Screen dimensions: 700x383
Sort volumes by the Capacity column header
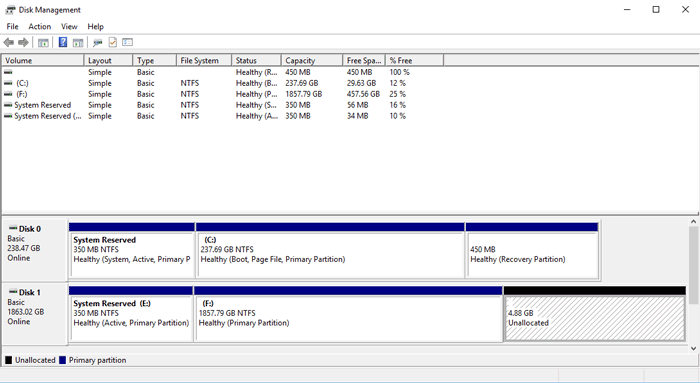click(x=312, y=60)
